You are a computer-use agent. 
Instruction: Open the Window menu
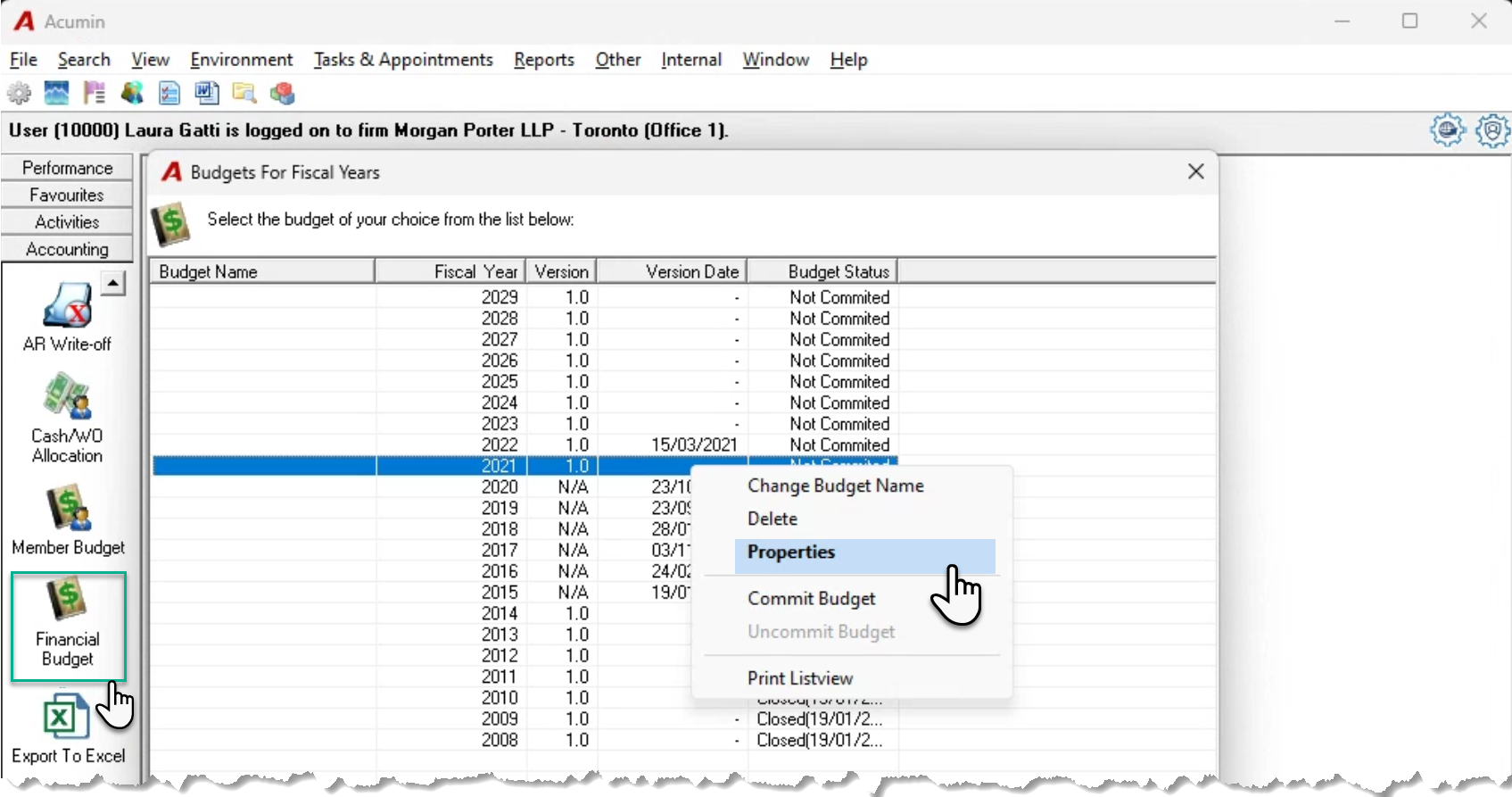point(776,60)
